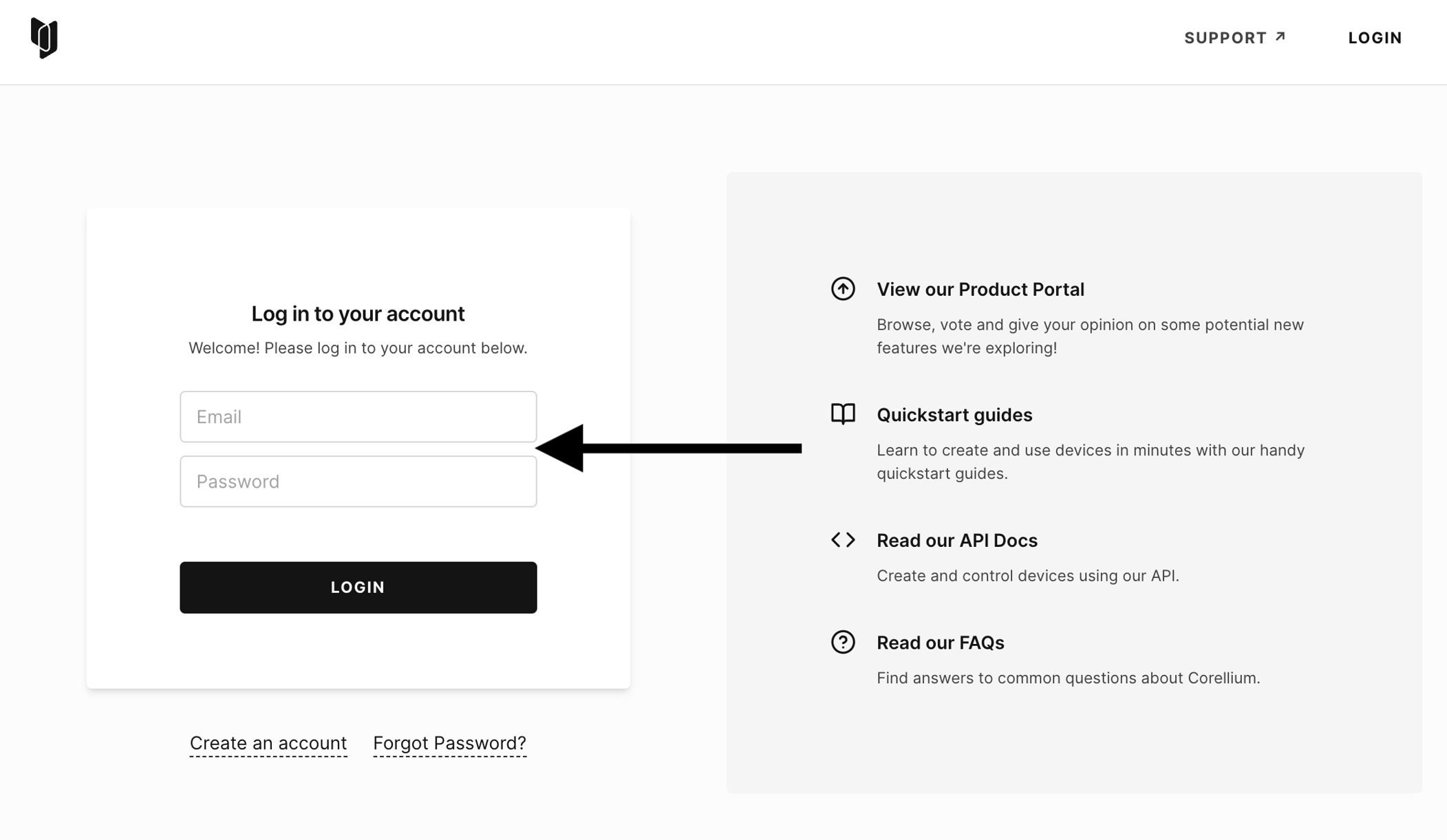Click the Product Portal arrow-up icon
This screenshot has height=840, width=1447.
click(x=843, y=289)
